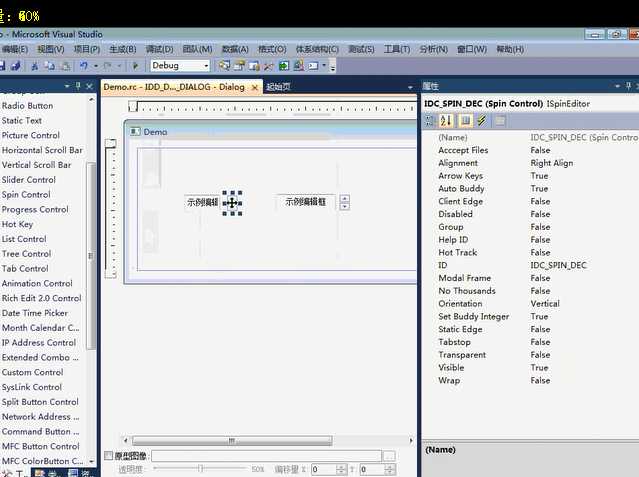The image size is (639, 477).
Task: Close the Demo.rc Dialog tab
Action: click(255, 88)
